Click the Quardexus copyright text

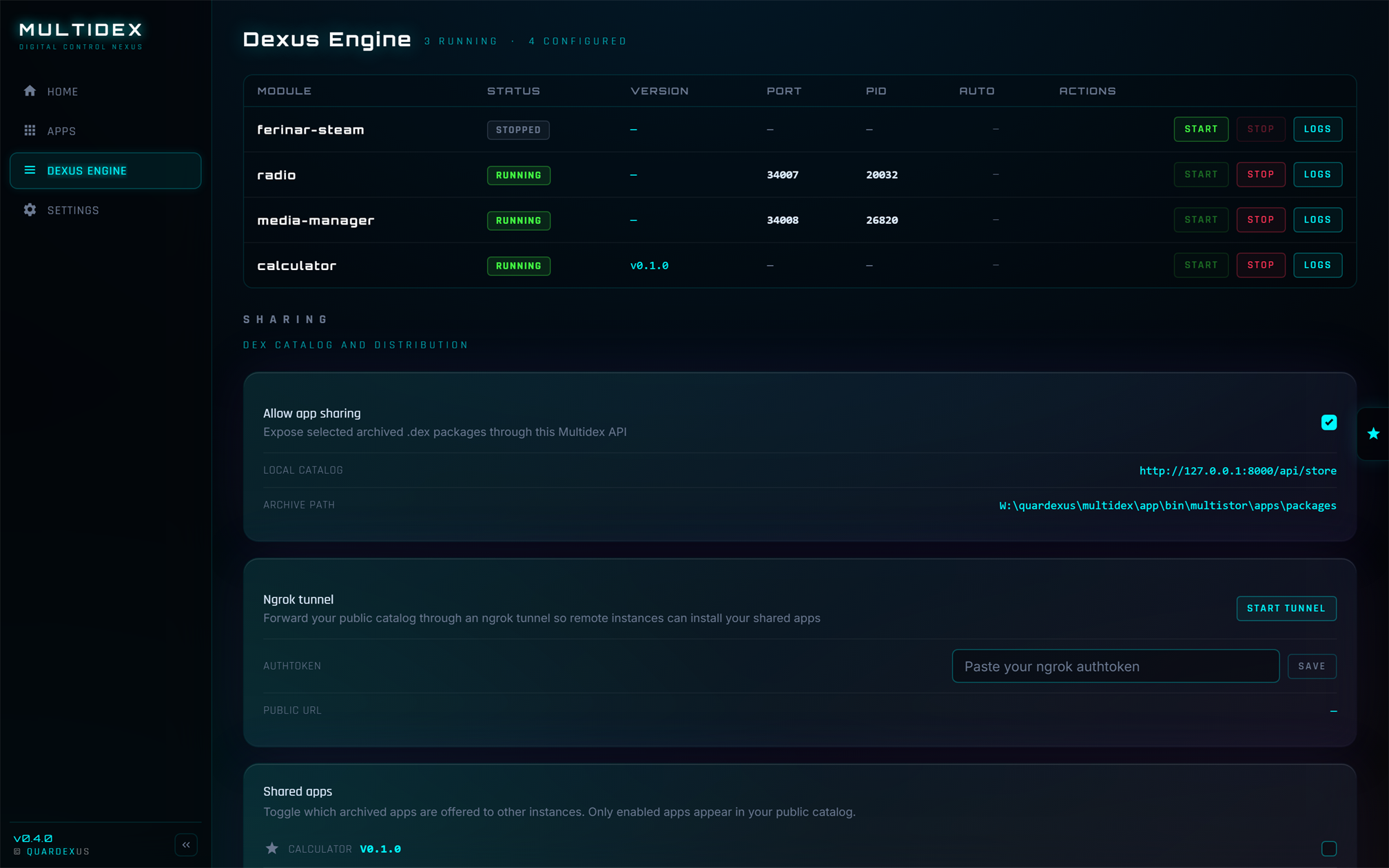tap(52, 851)
